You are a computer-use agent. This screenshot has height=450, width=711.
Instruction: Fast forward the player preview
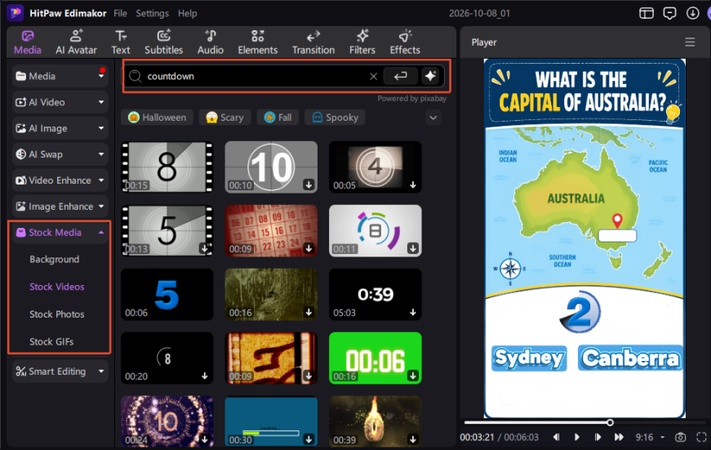point(618,437)
